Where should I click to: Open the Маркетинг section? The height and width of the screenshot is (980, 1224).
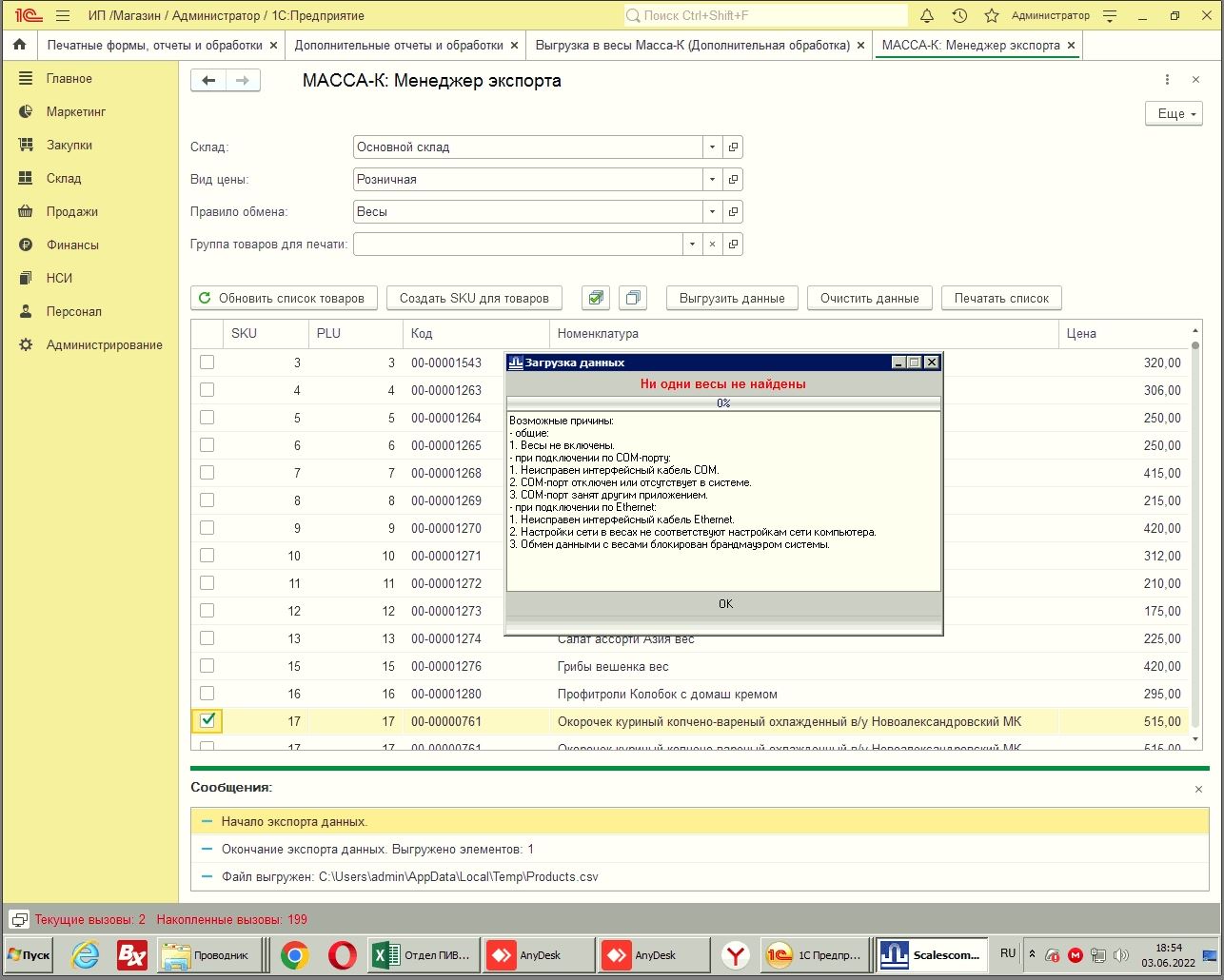[76, 111]
